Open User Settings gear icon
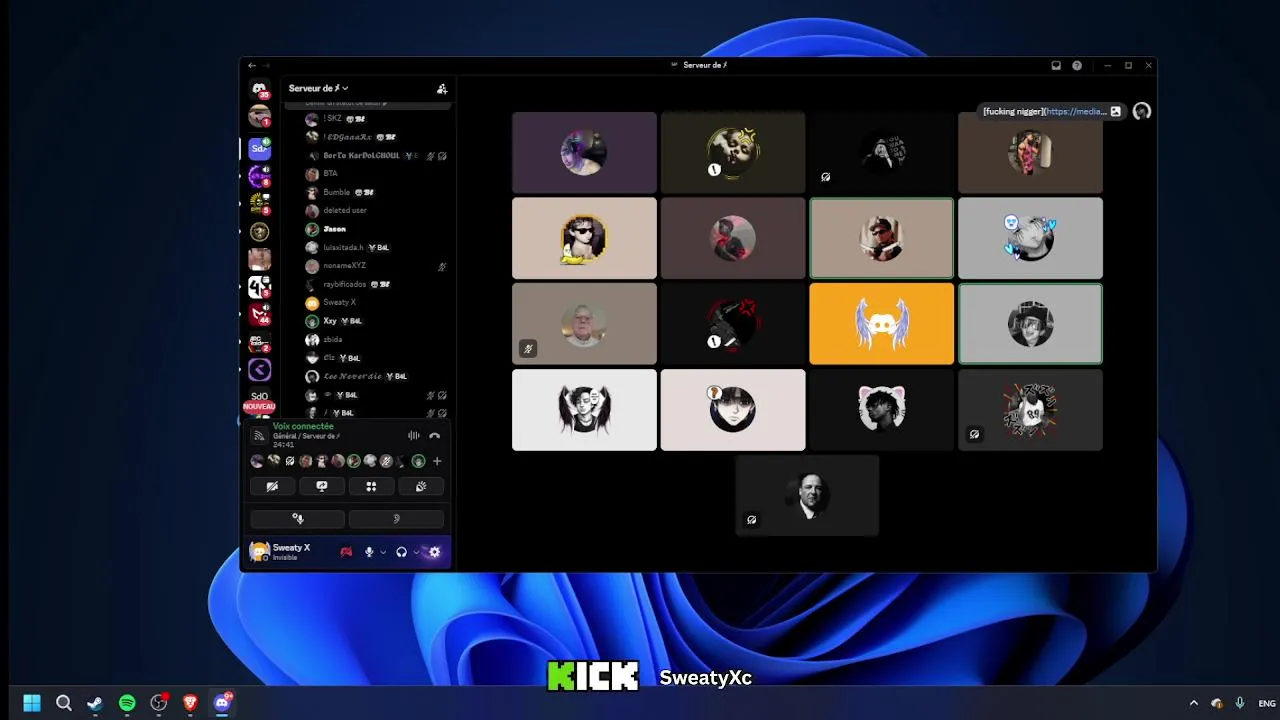Viewport: 1280px width, 720px height. tap(434, 552)
